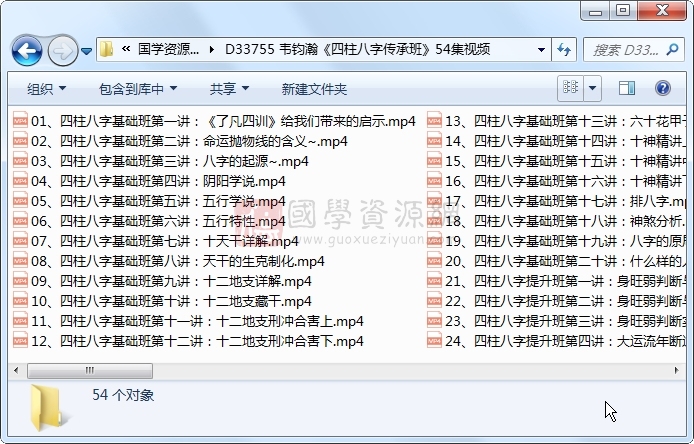694x444 pixels.
Task: Click horizontal scrollbar left arrow
Action: click(16, 371)
